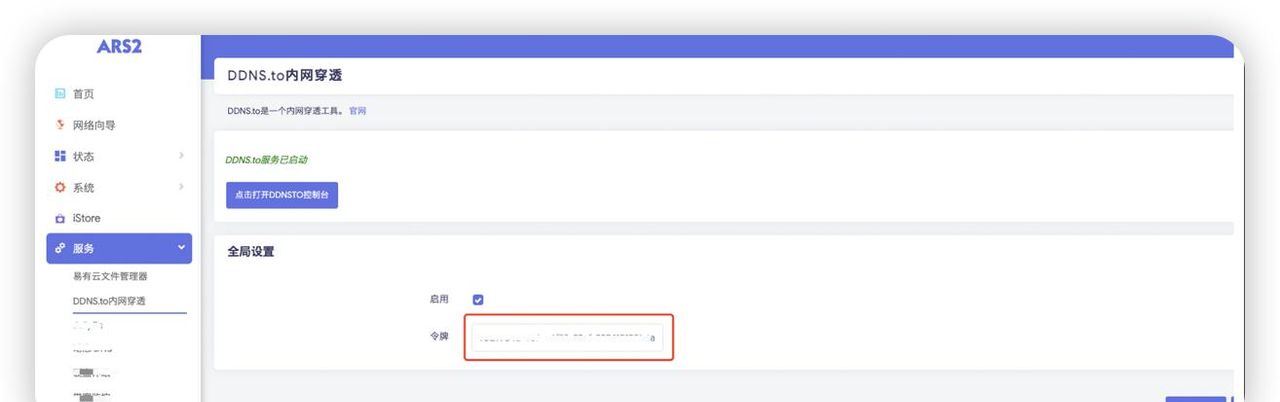Open 易有云文件管理器 menu item

coord(110,276)
